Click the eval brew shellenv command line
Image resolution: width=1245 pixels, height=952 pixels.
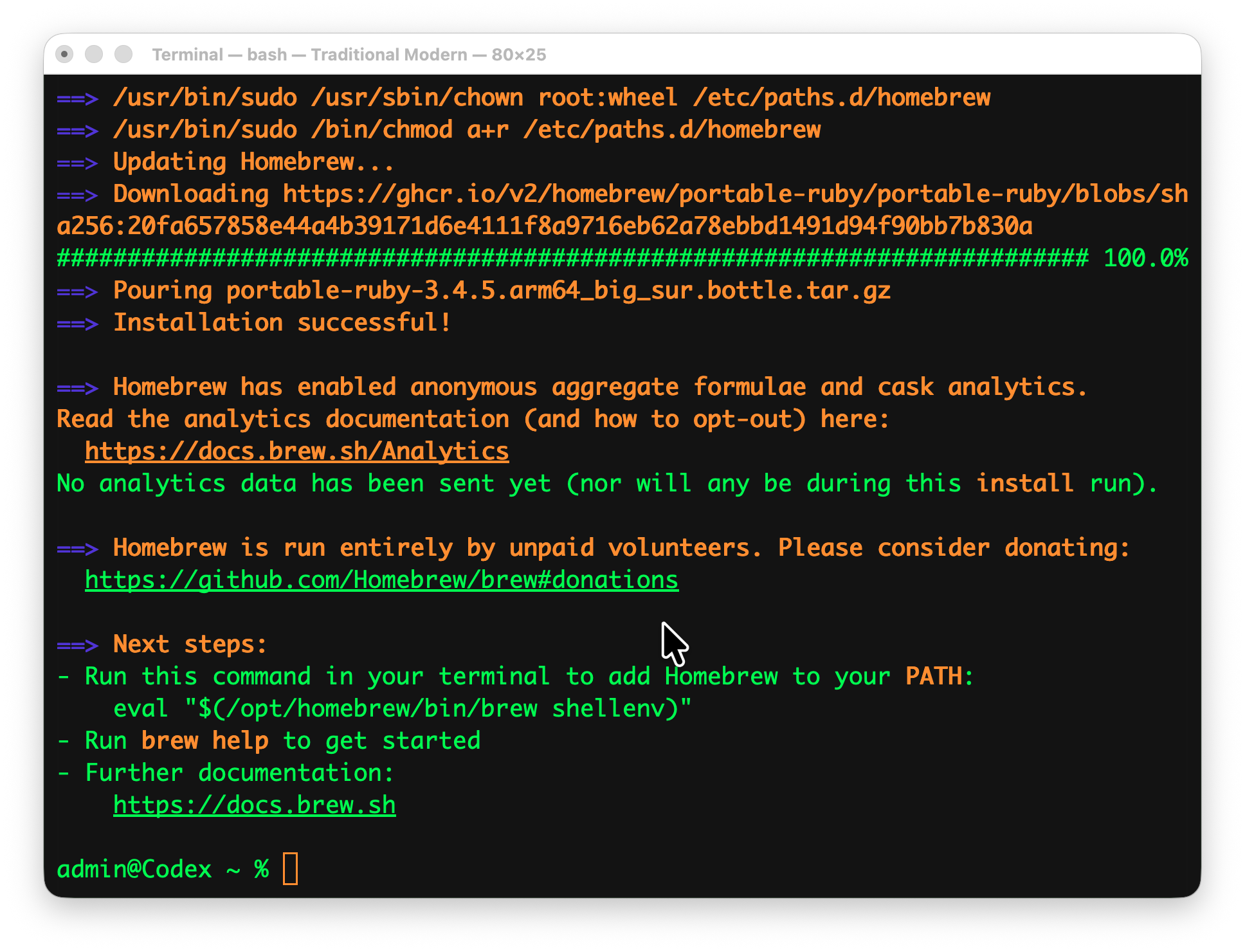[x=402, y=709]
